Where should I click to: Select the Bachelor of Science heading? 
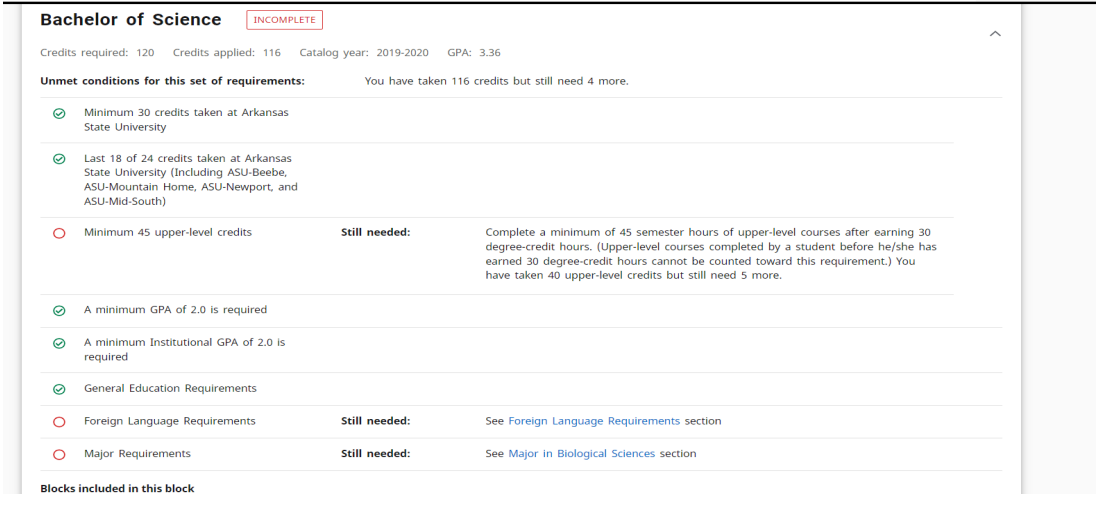point(131,20)
